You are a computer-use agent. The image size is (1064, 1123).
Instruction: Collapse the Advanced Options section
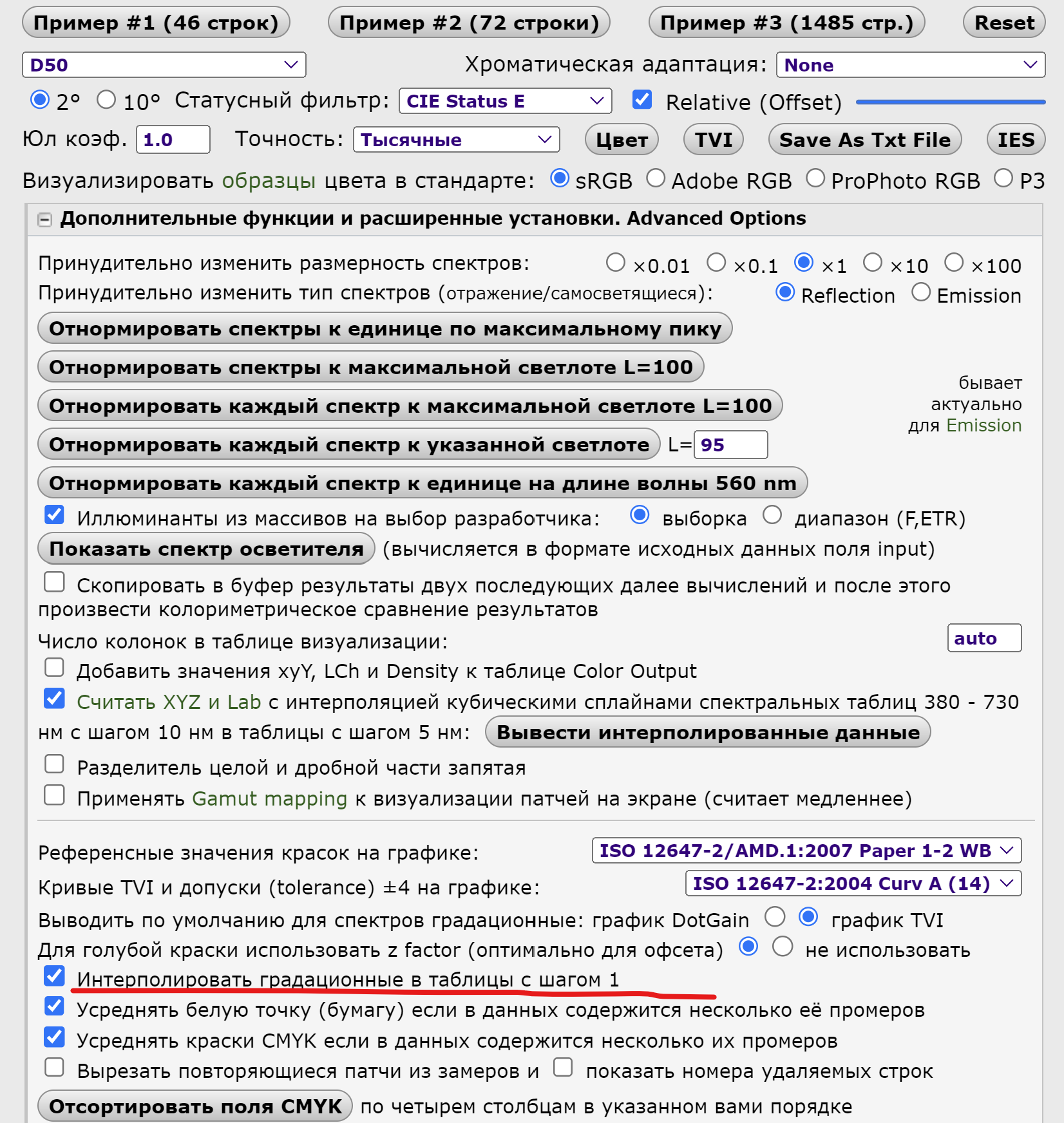[44, 220]
